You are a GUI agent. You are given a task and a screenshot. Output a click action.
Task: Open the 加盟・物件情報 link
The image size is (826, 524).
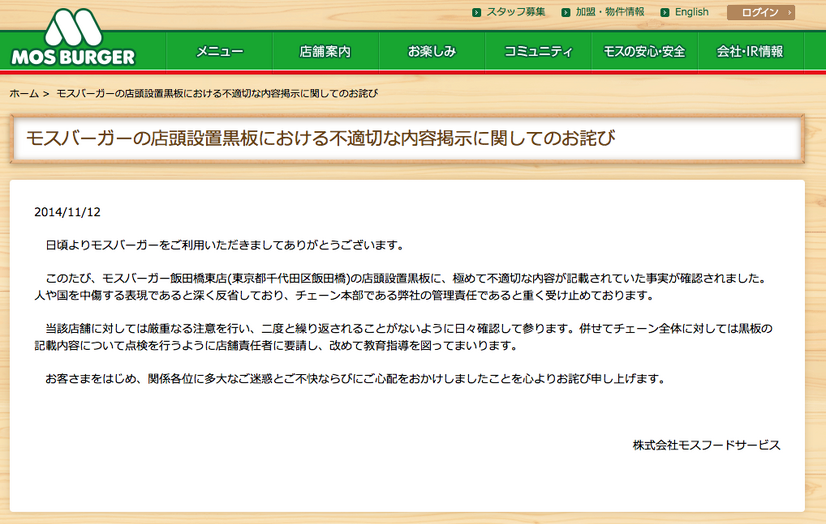tap(610, 12)
